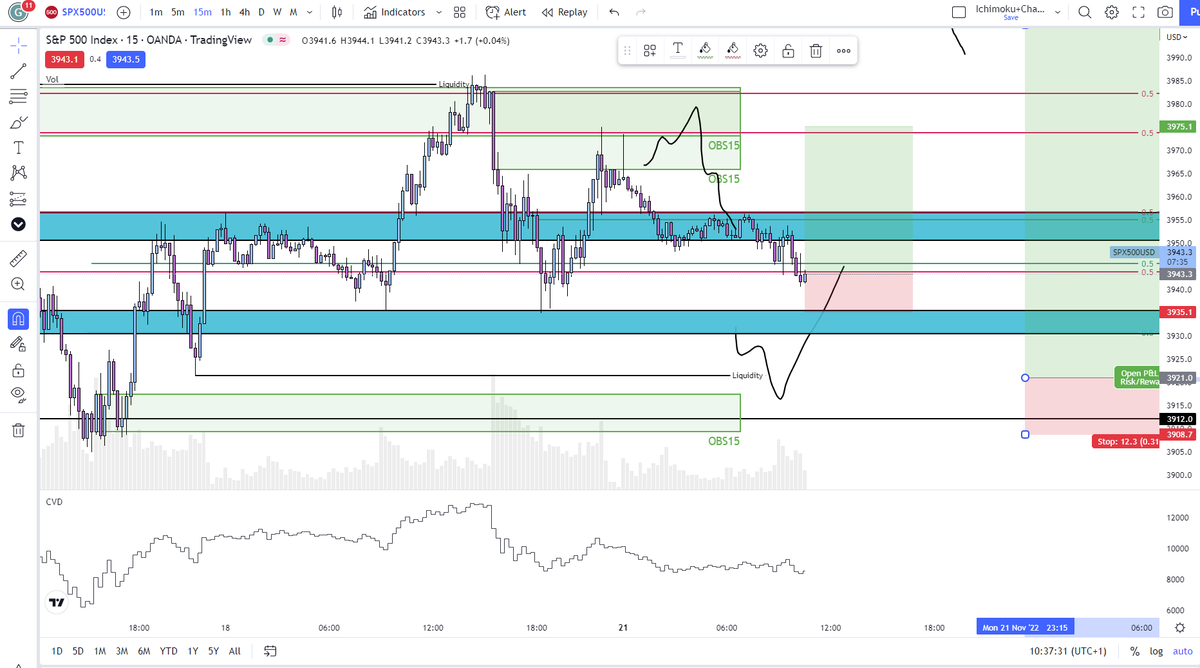
Task: Open indicator templates grid icon
Action: (459, 12)
